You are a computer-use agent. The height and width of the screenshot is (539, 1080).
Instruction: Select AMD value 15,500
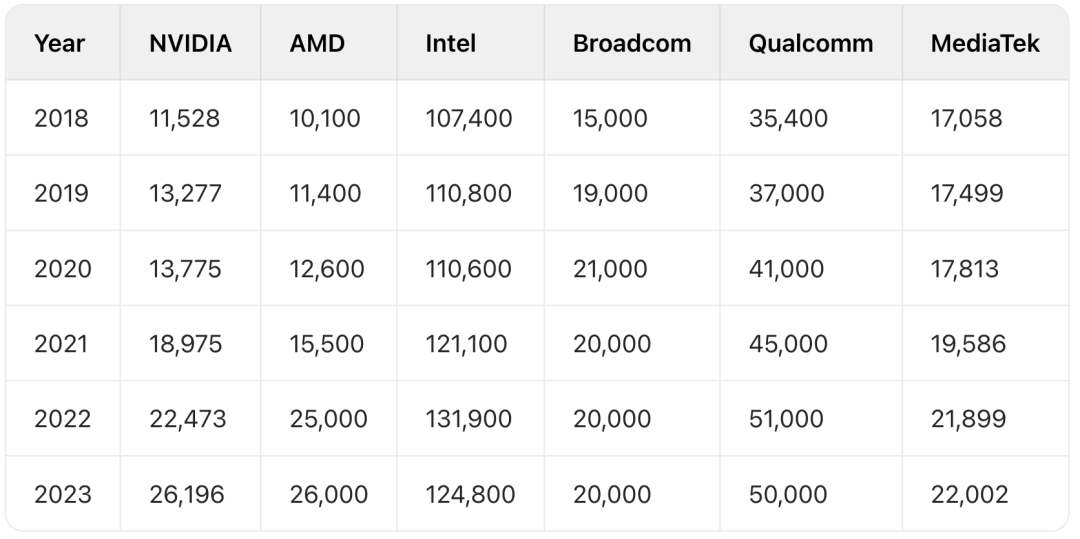pyautogui.click(x=326, y=344)
